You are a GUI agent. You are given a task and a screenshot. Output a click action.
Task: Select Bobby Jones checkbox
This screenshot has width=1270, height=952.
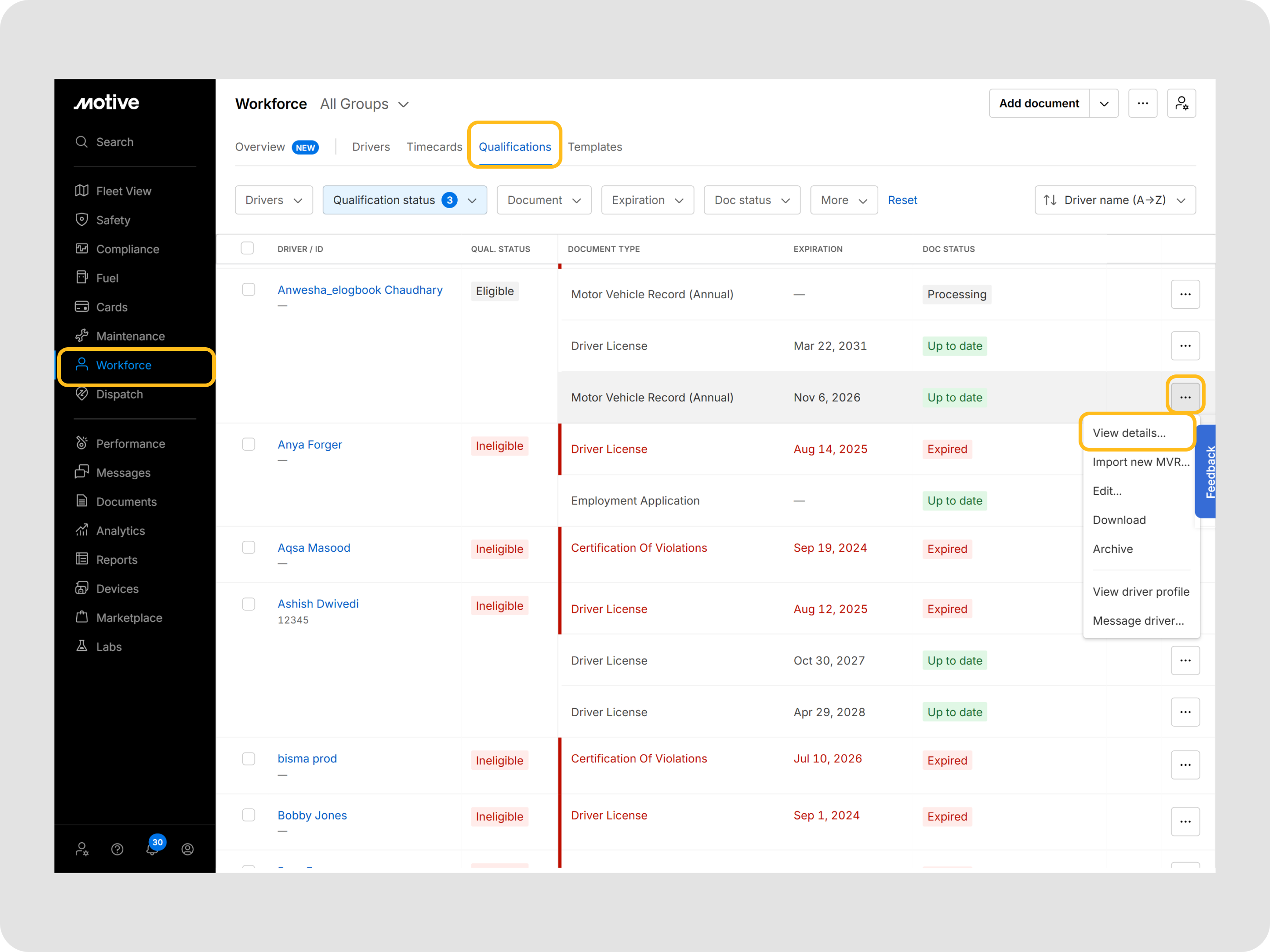pos(249,816)
